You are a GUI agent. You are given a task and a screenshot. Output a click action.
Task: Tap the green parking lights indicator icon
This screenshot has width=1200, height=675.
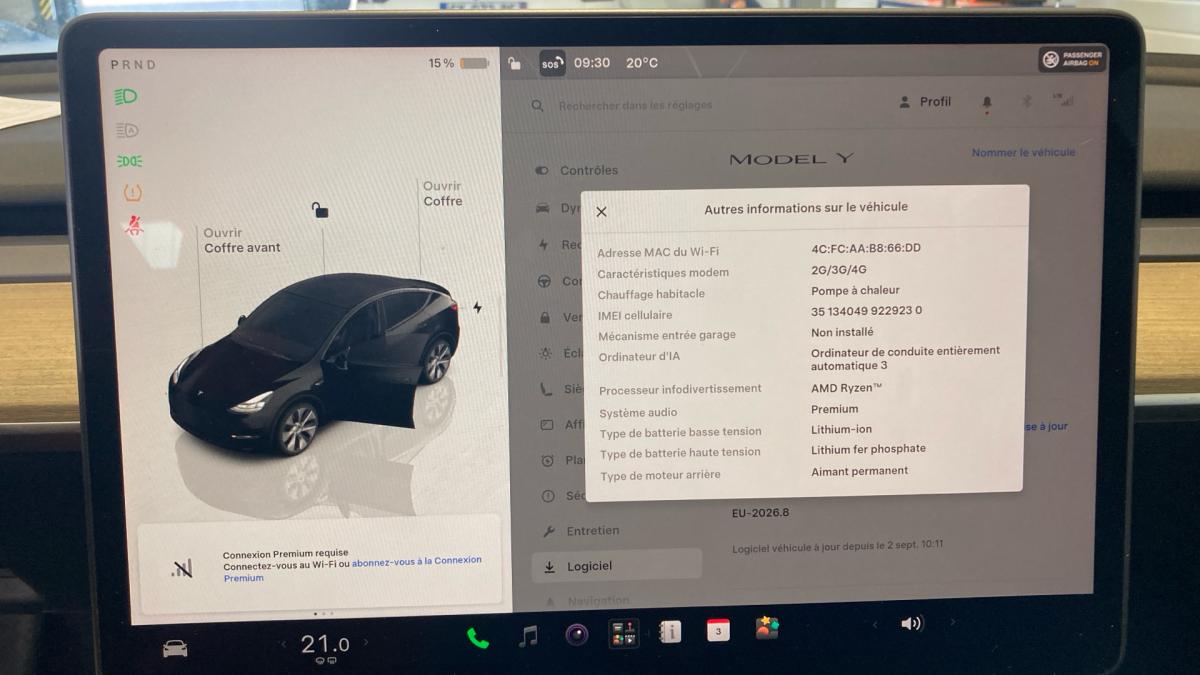(130, 161)
